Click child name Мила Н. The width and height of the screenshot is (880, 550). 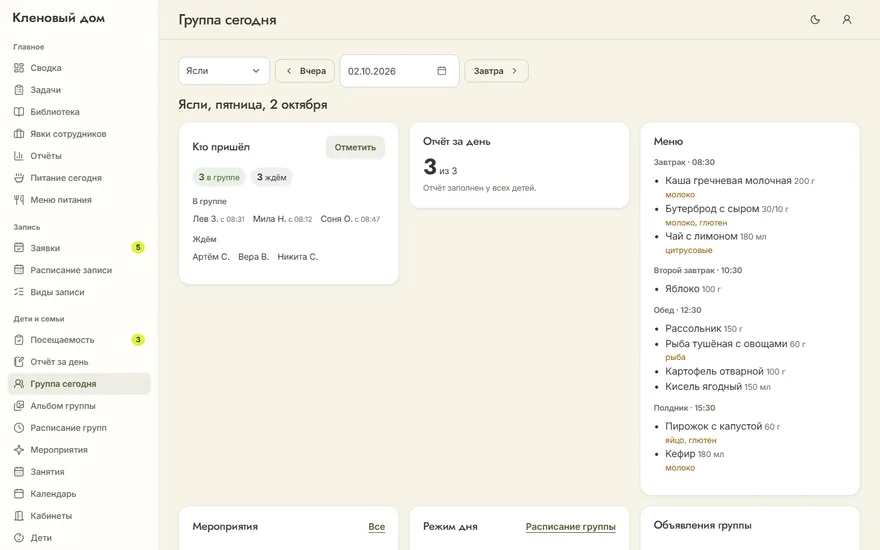tap(269, 219)
